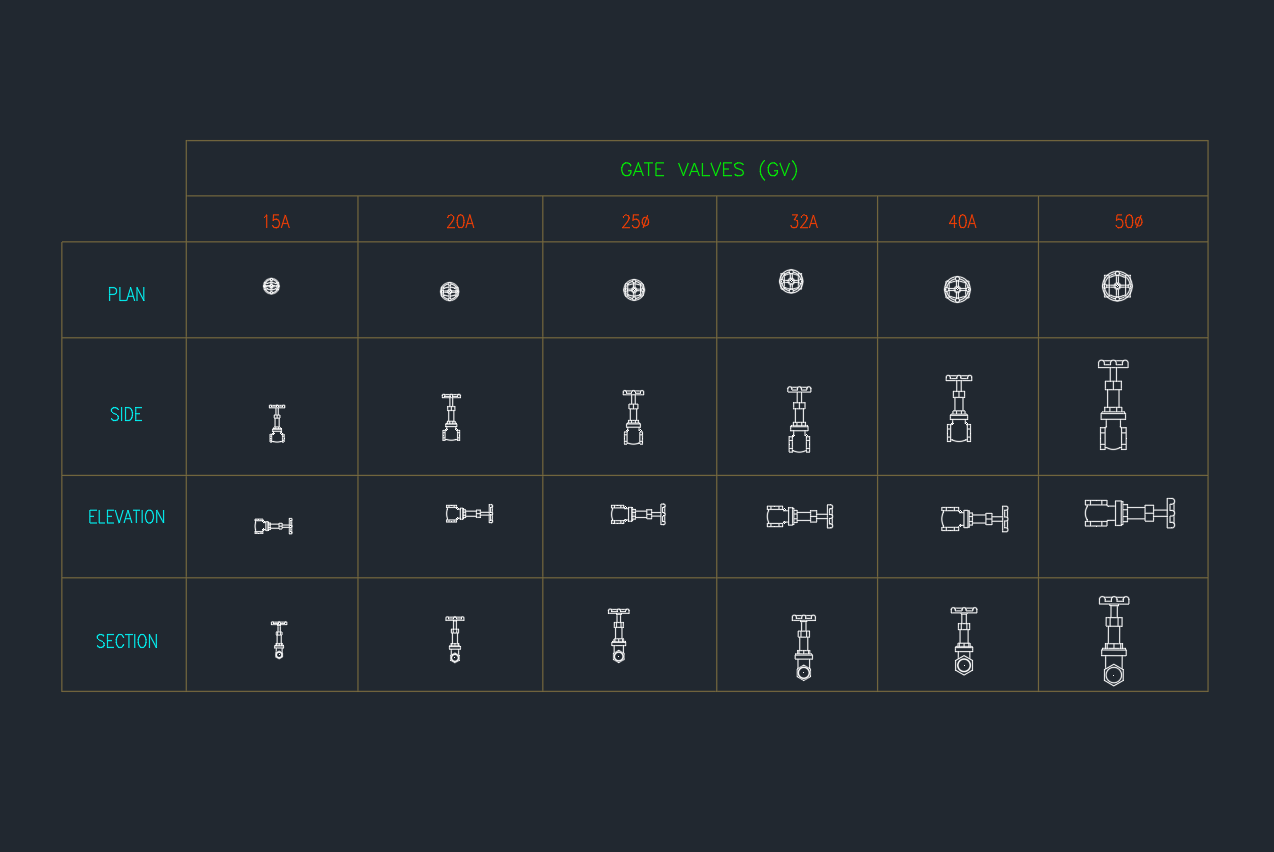Pick the 20A side view gate valve

pos(451,417)
